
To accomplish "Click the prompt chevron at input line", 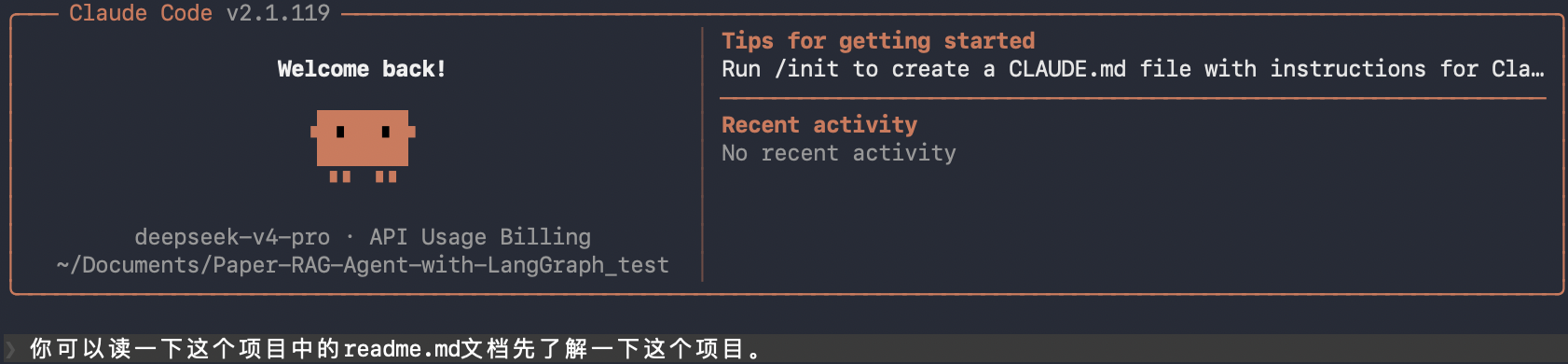I will 10,350.
